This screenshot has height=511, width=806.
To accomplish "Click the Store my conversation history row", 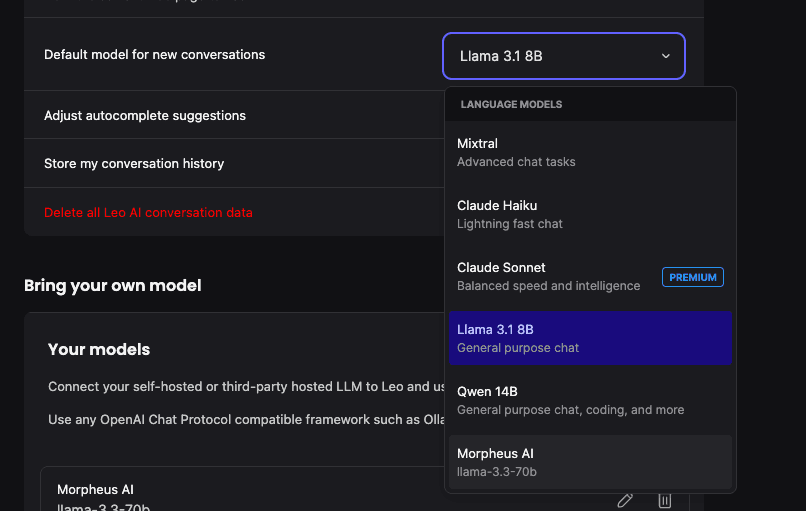I will [x=134, y=164].
